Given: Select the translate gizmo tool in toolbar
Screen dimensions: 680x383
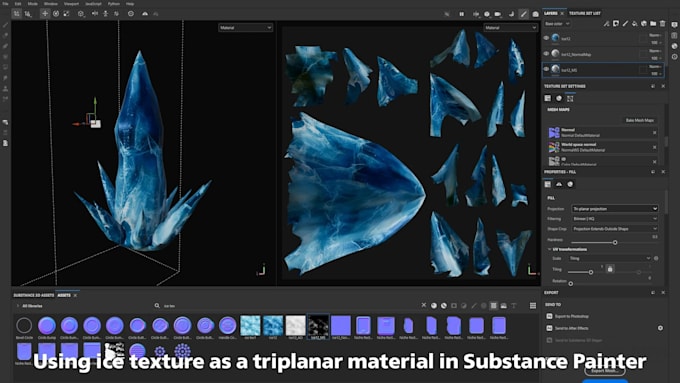Looking at the screenshot, I should 45,14.
